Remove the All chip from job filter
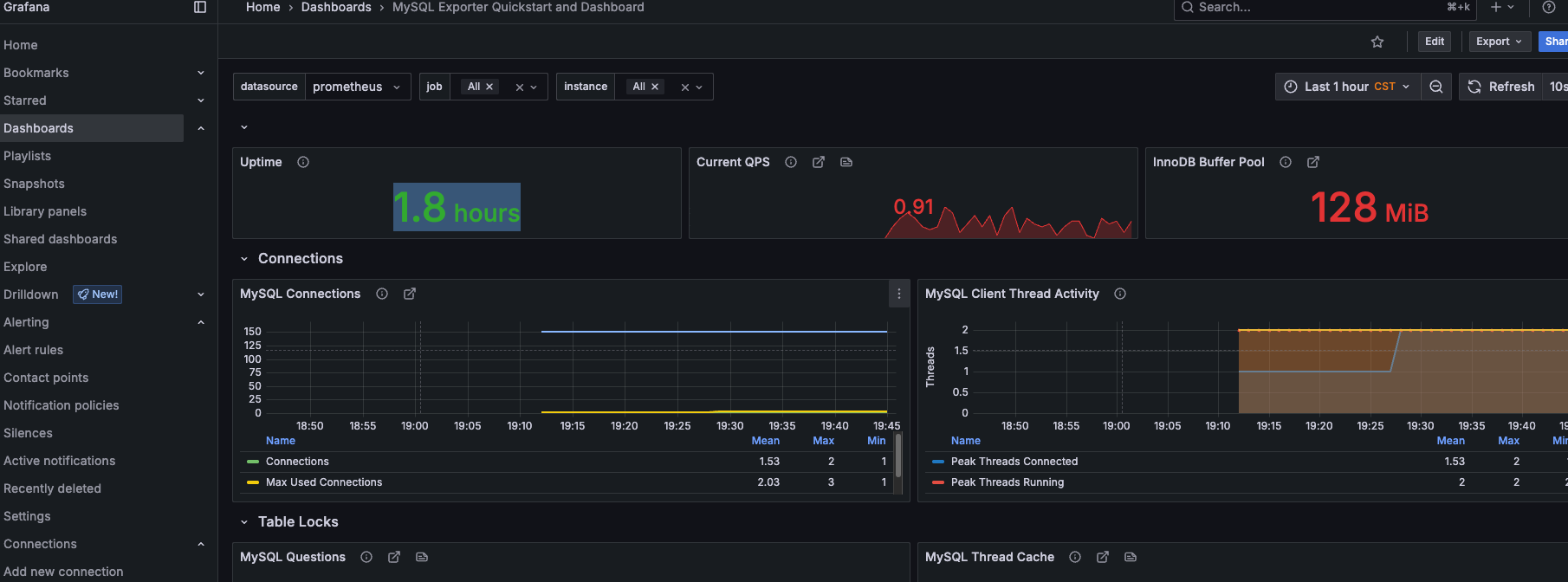Screen dimensions: 1568x582 click(x=489, y=87)
